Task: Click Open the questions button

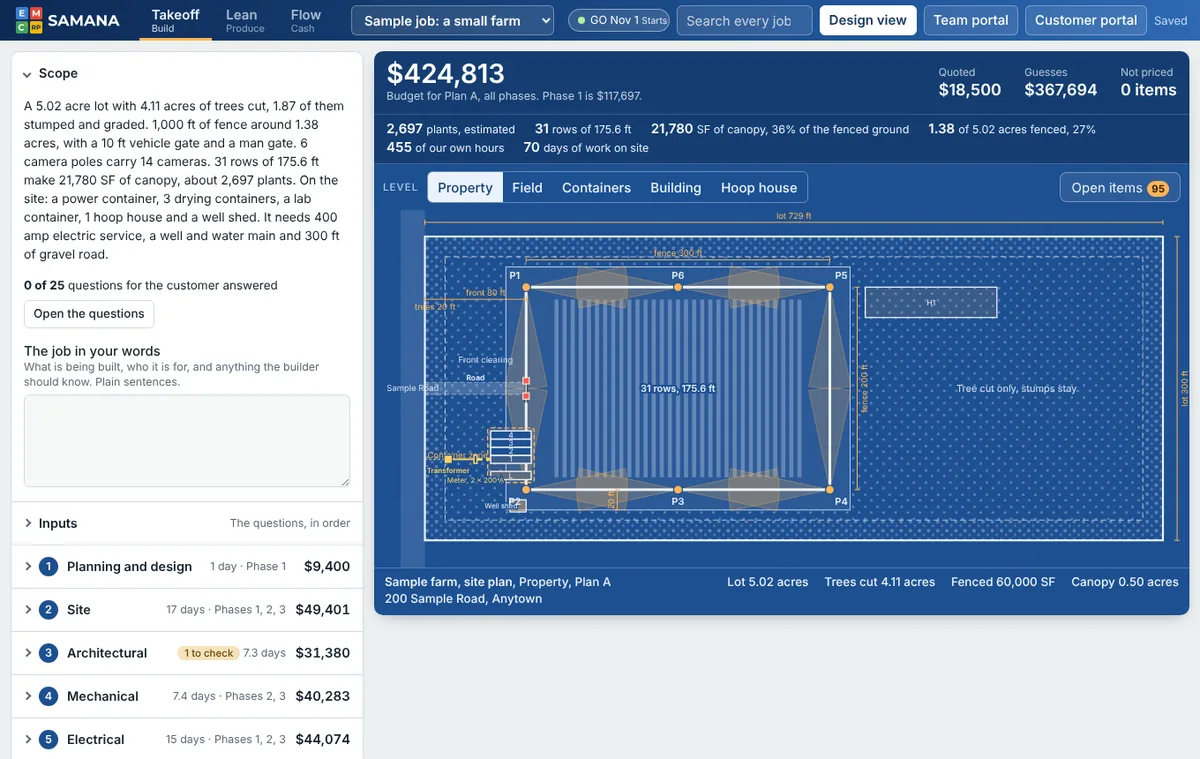Action: tap(89, 314)
